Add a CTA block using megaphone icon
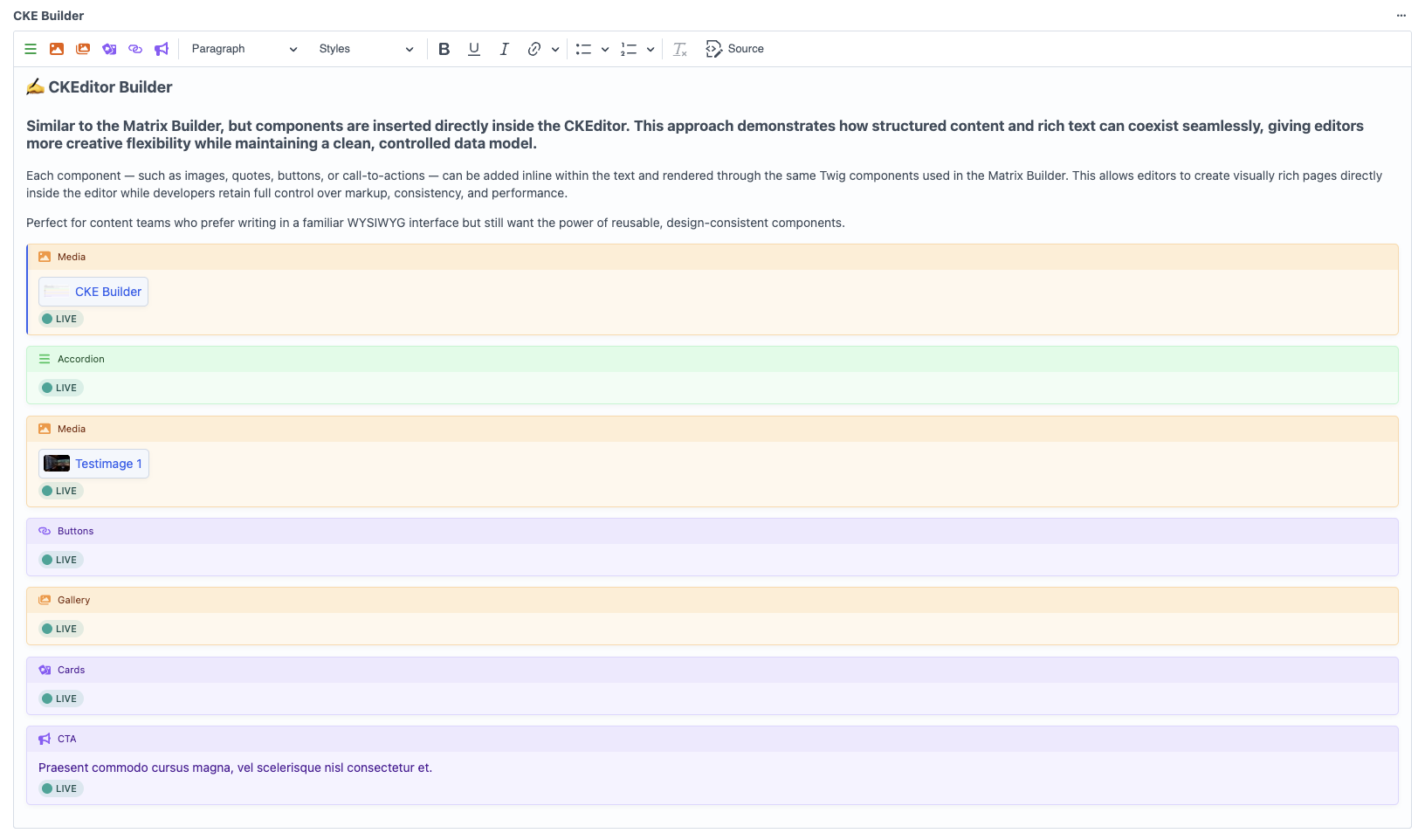The width and height of the screenshot is (1425, 840). (162, 49)
